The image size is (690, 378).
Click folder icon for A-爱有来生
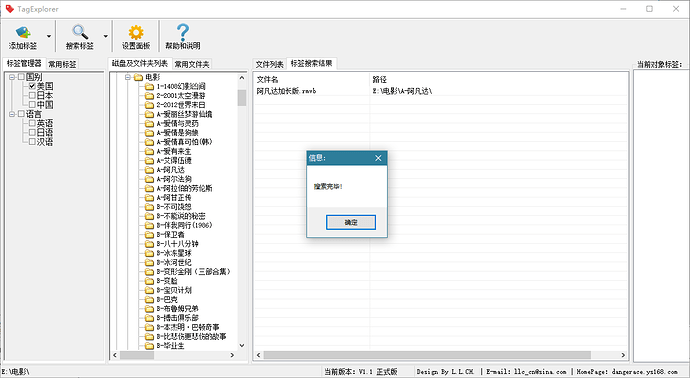tap(150, 151)
